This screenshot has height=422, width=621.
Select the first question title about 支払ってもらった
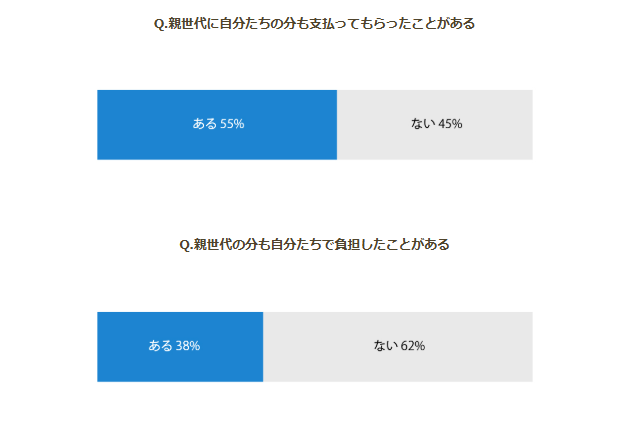314,24
